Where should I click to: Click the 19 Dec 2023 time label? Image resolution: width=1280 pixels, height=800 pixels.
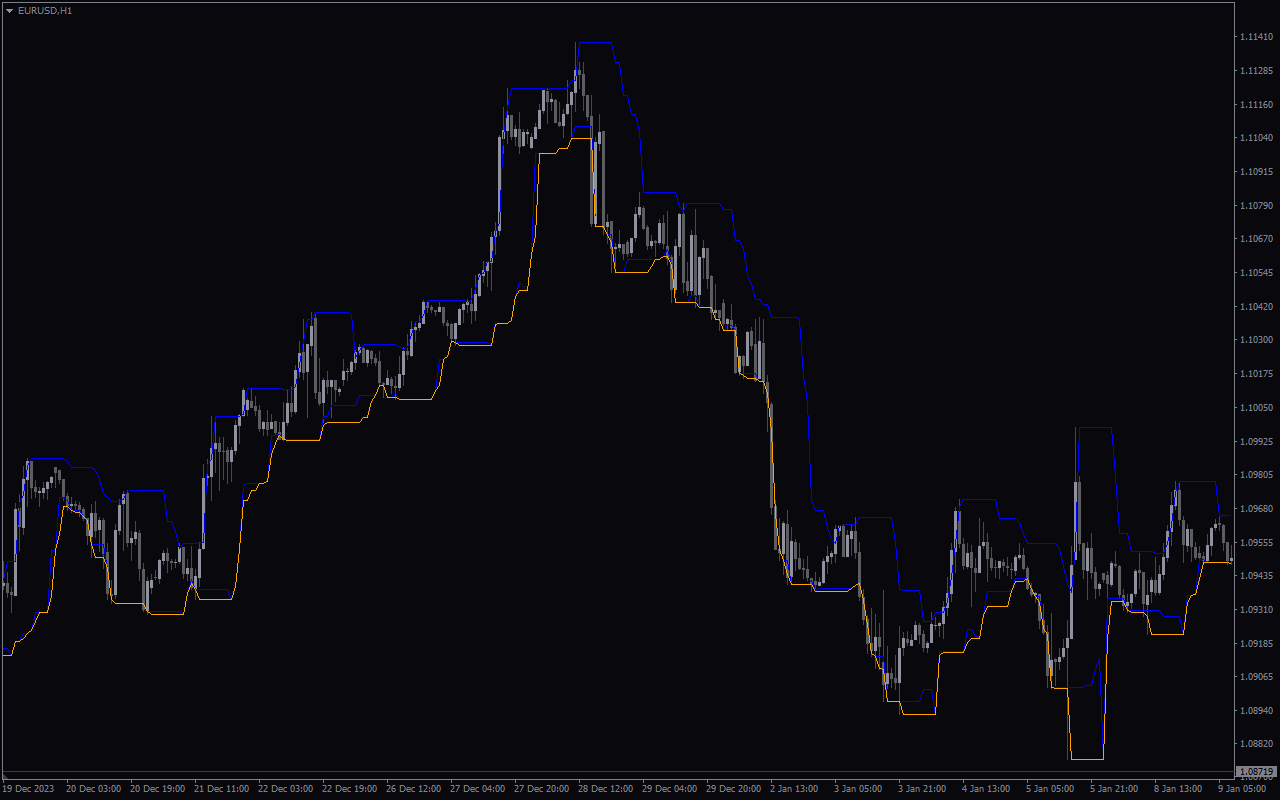[x=28, y=789]
